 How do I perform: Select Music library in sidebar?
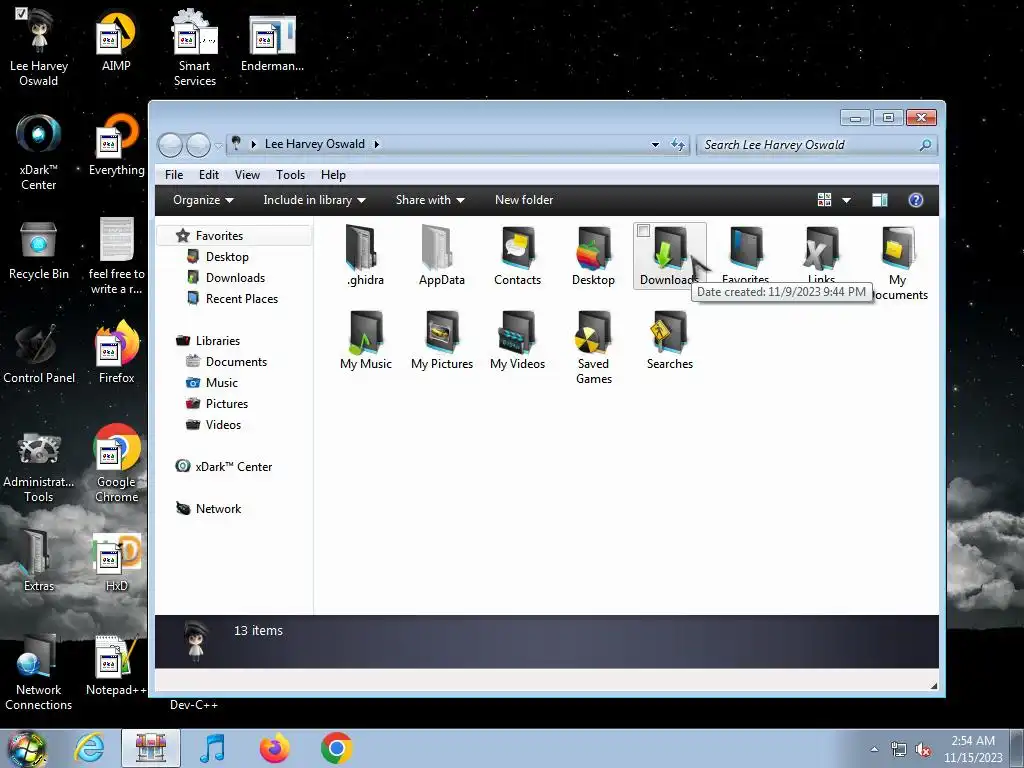click(x=221, y=383)
